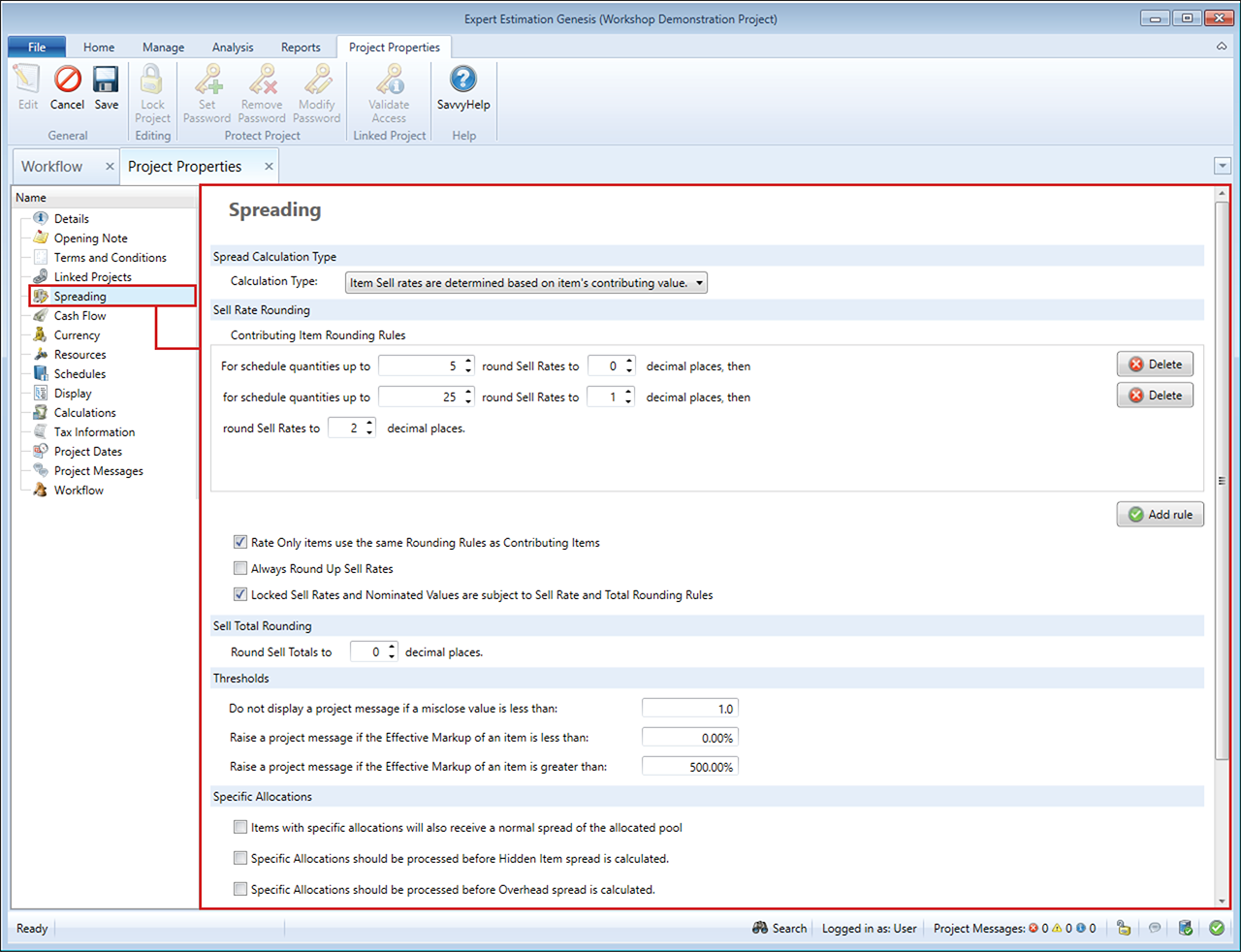
Task: Open the Calculation Type dropdown
Action: pos(526,283)
